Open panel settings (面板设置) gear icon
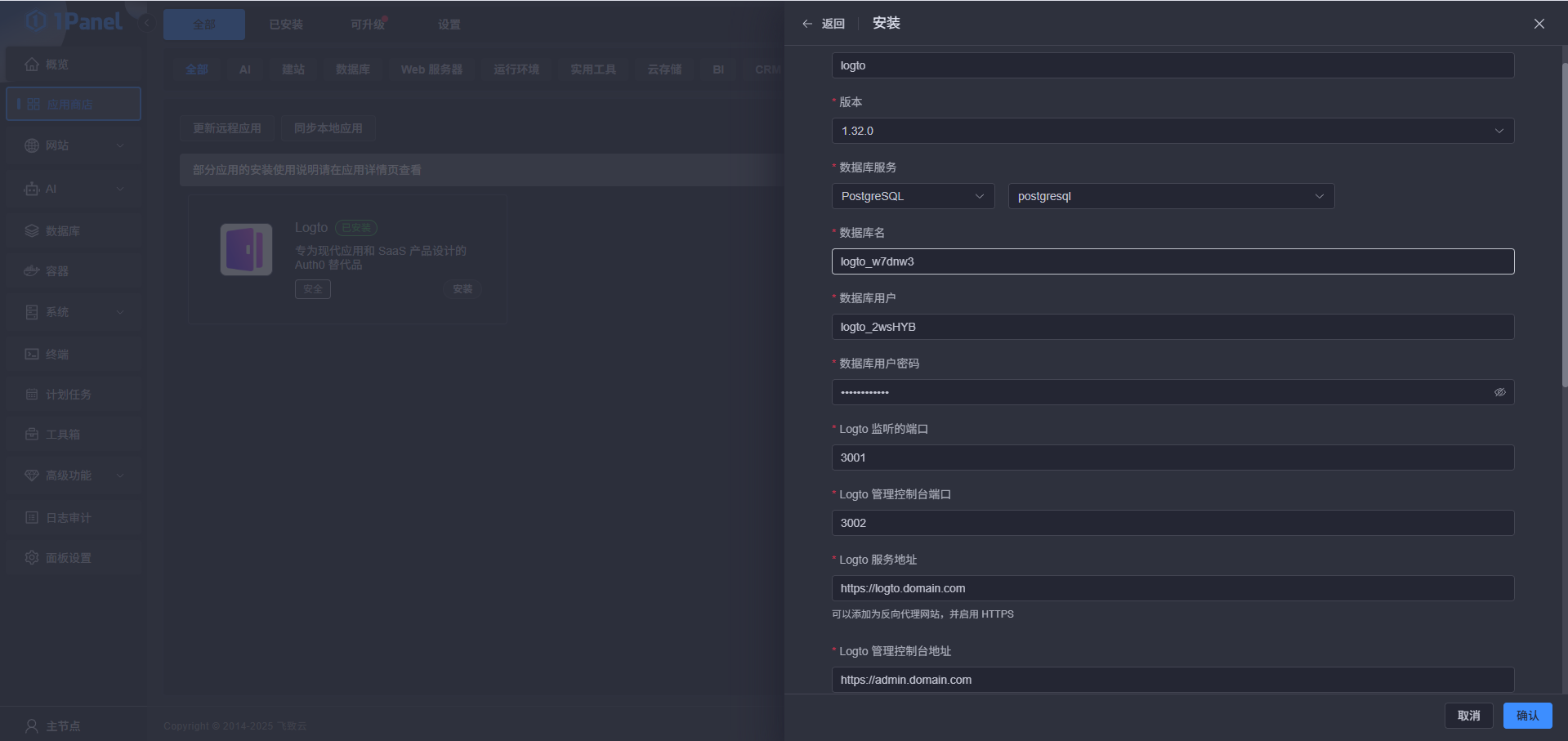 click(x=32, y=558)
